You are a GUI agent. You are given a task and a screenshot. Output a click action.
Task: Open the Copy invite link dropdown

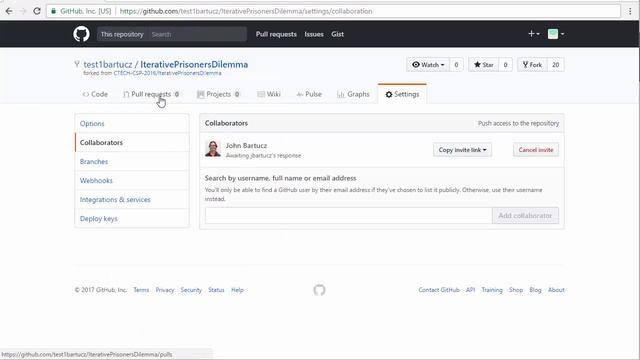point(462,150)
